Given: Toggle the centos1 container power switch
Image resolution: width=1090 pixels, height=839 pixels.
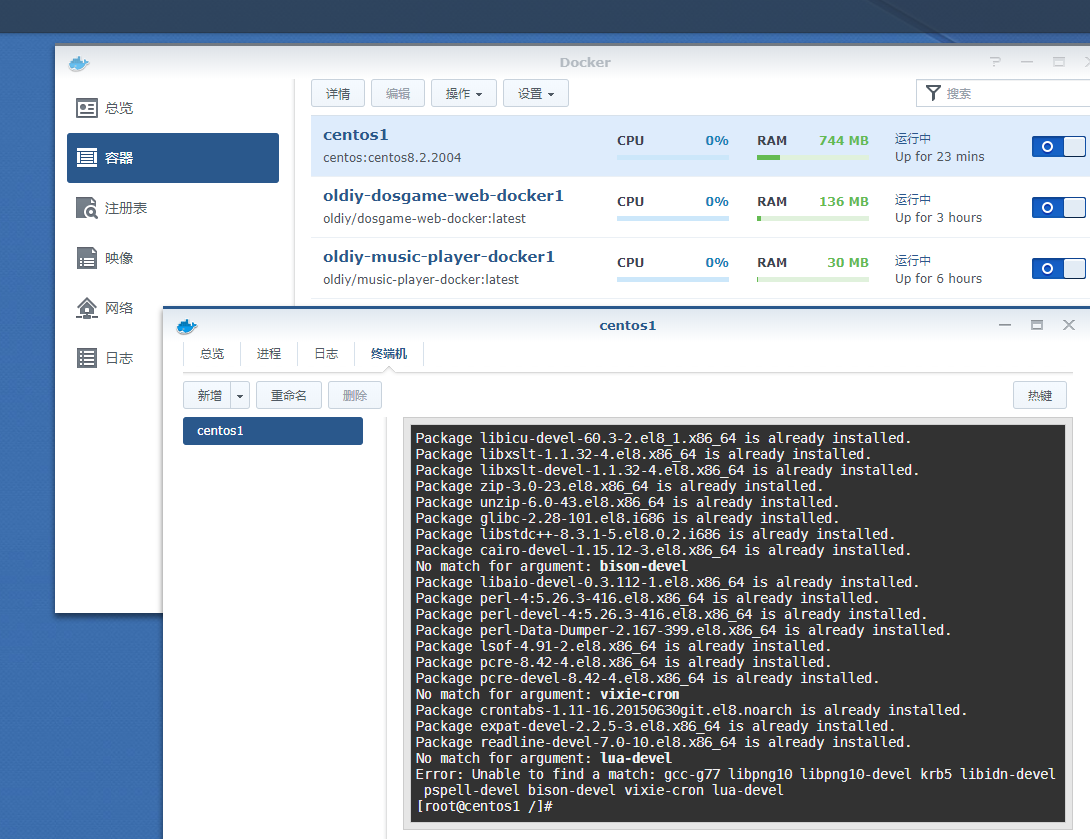Looking at the screenshot, I should 1058,146.
